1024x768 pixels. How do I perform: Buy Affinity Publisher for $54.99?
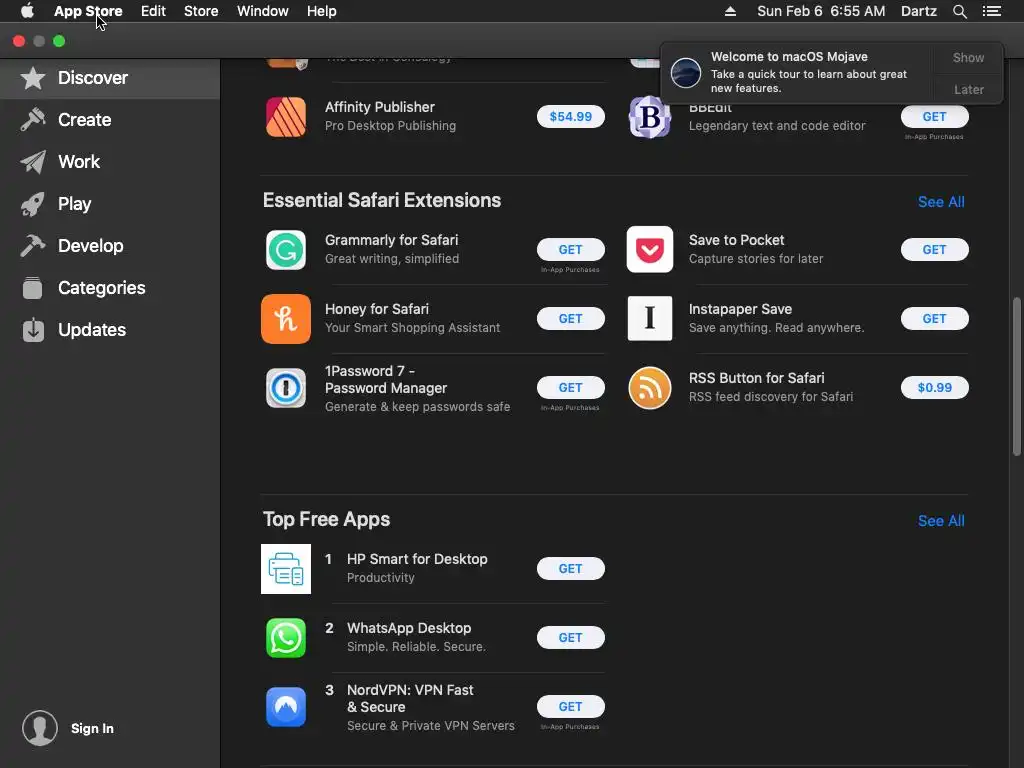pos(571,117)
